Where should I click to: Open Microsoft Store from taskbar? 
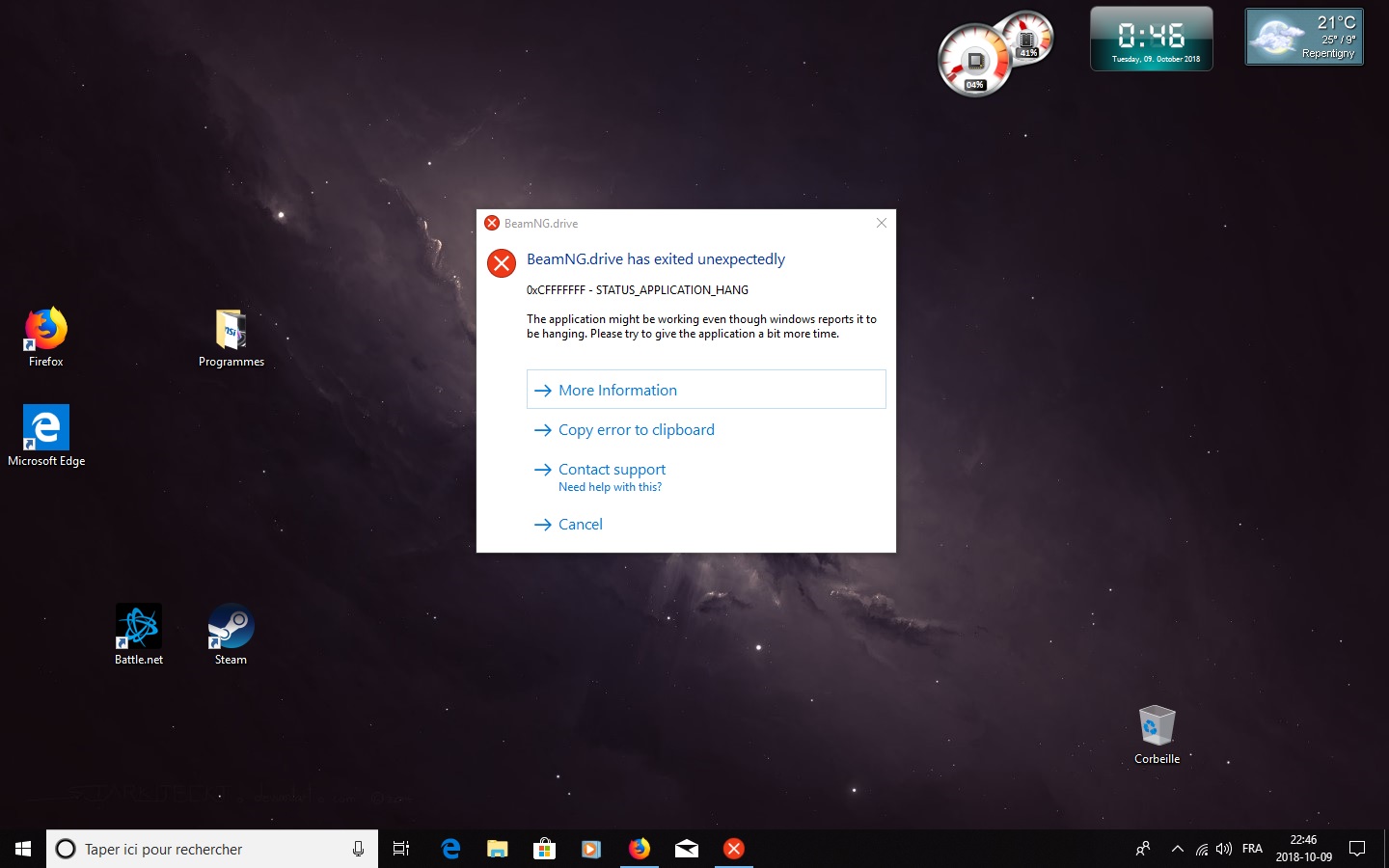pyautogui.click(x=544, y=849)
